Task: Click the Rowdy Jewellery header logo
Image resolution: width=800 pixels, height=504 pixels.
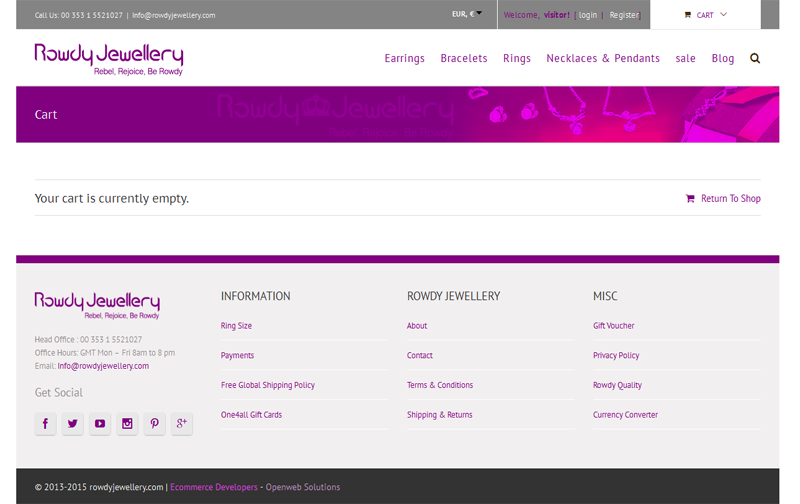Action: 108,58
